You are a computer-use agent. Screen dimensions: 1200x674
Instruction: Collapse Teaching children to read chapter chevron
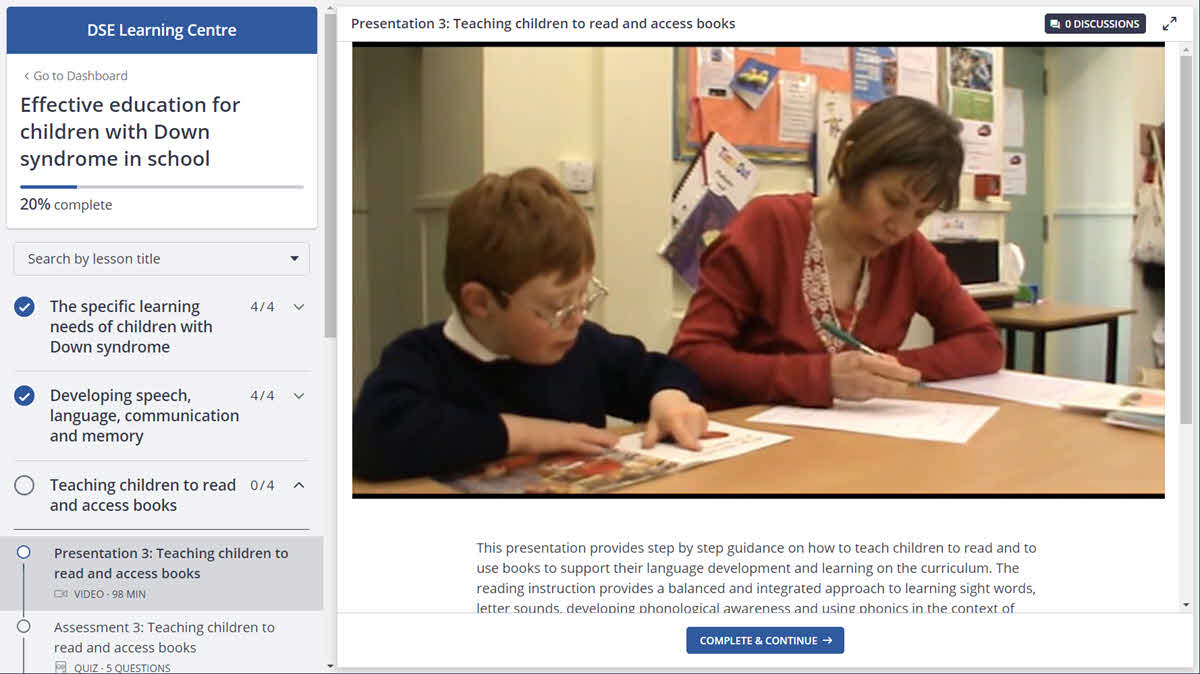coord(299,485)
